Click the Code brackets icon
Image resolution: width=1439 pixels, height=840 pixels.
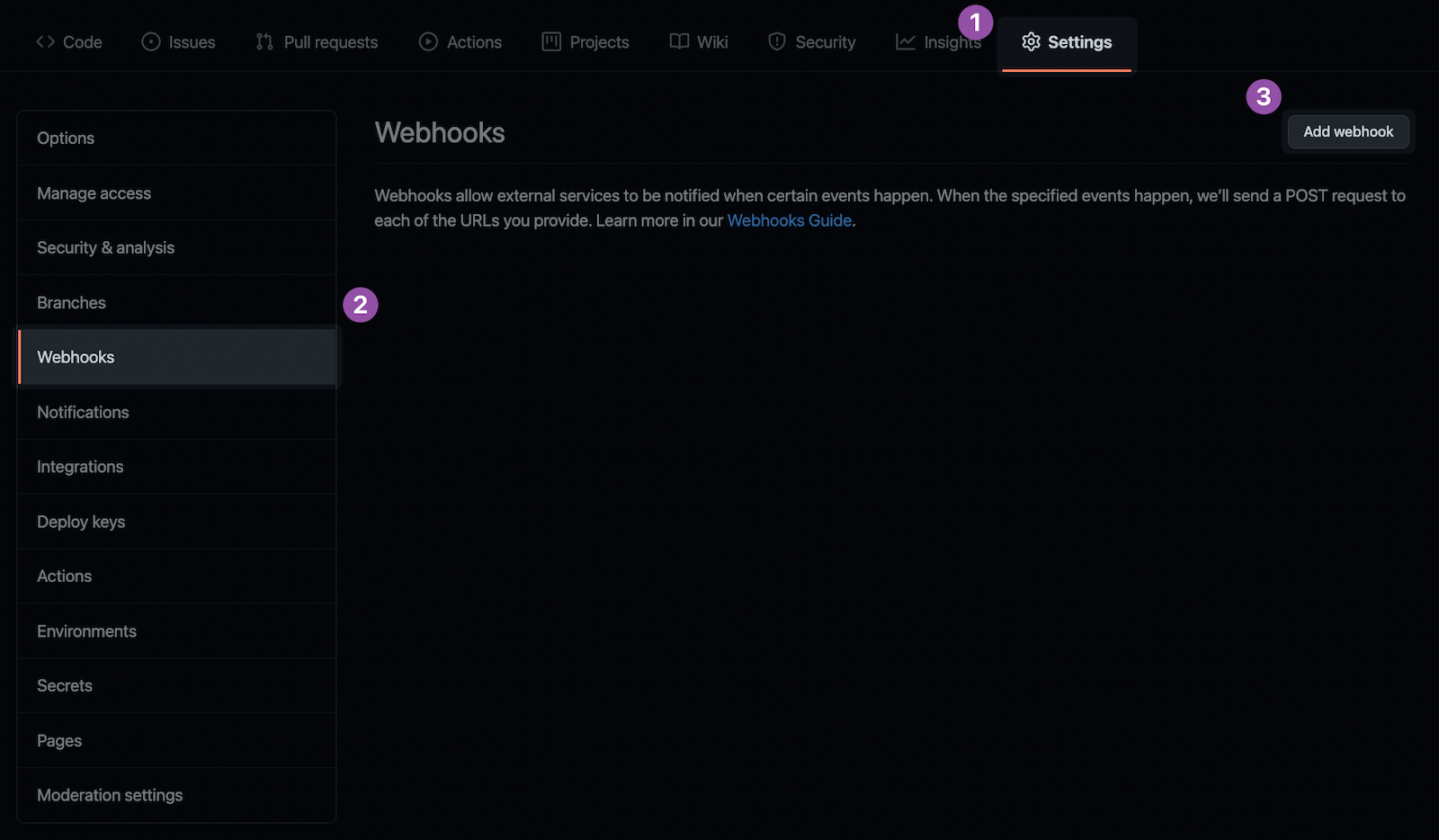(46, 42)
